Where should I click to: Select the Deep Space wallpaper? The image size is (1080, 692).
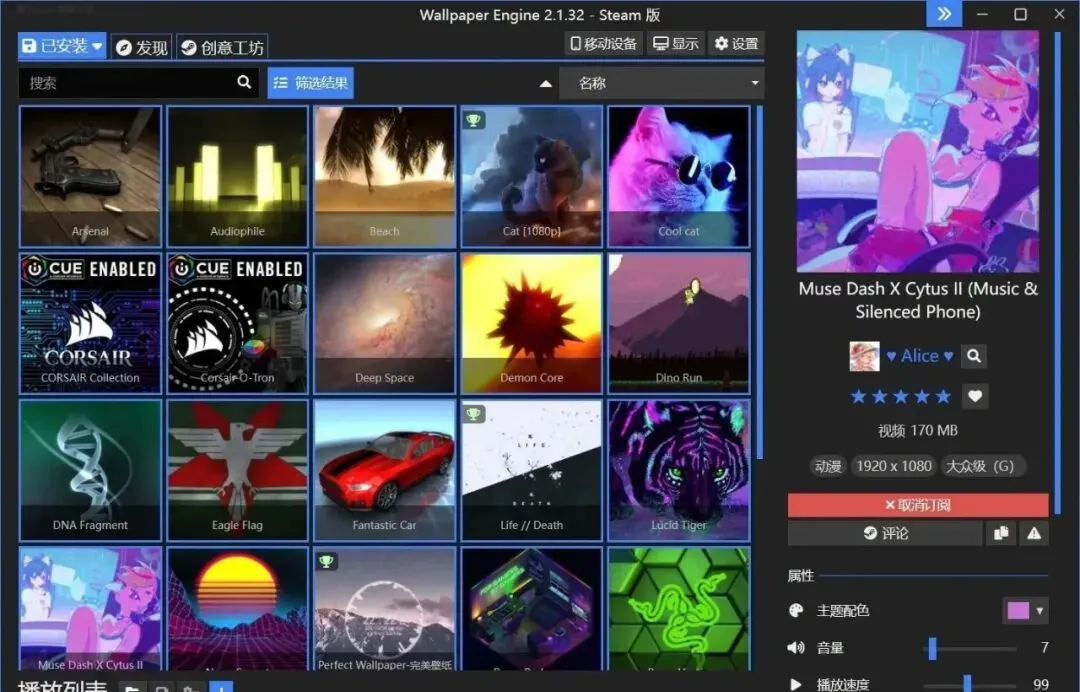coord(384,323)
